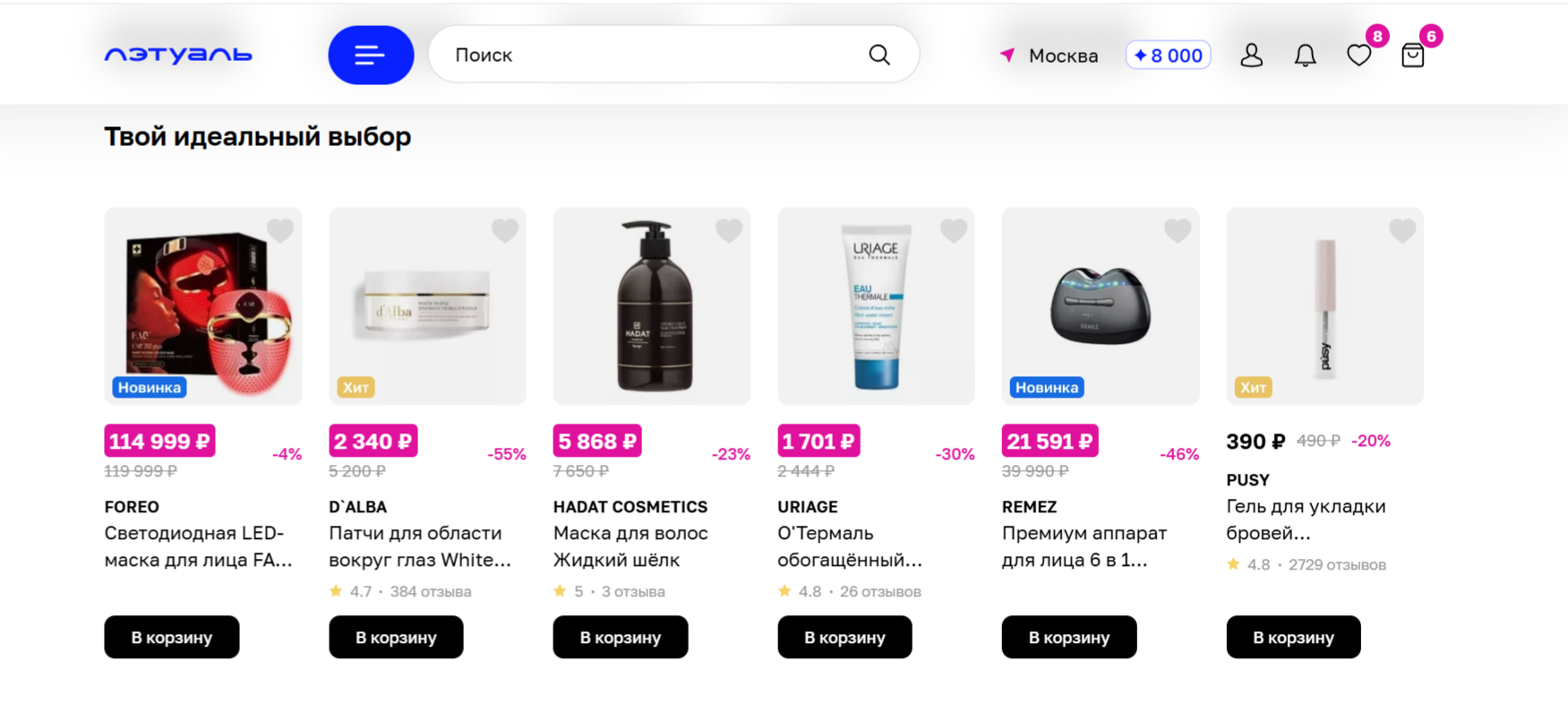
Task: Add HADAT hair mask to cart
Action: click(620, 637)
